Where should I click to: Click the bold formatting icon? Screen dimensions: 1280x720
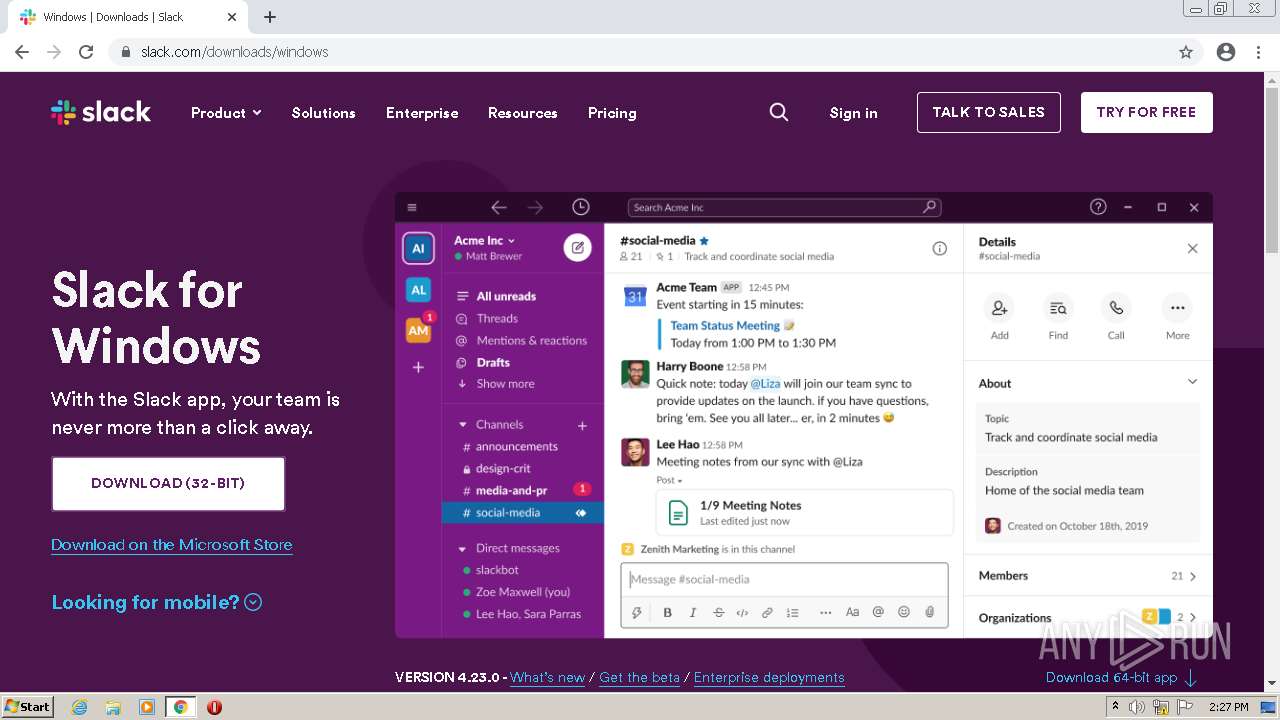(667, 612)
